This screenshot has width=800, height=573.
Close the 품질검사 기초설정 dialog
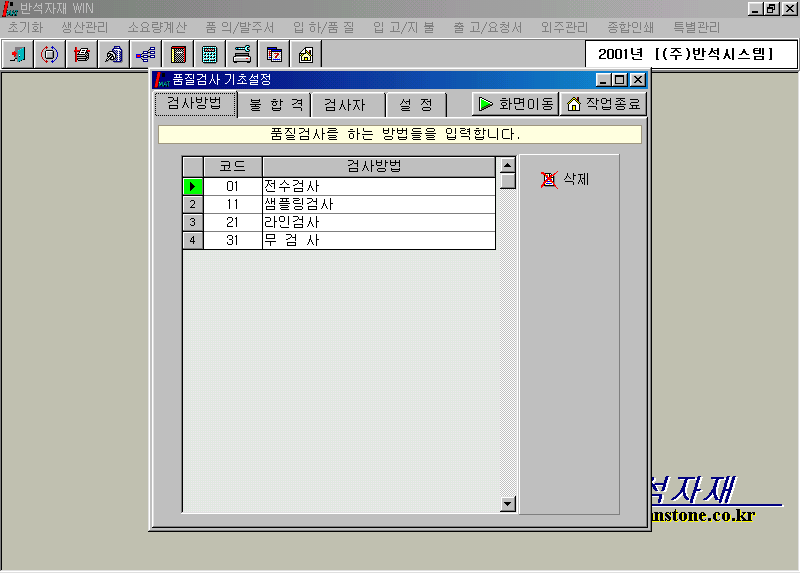638,80
